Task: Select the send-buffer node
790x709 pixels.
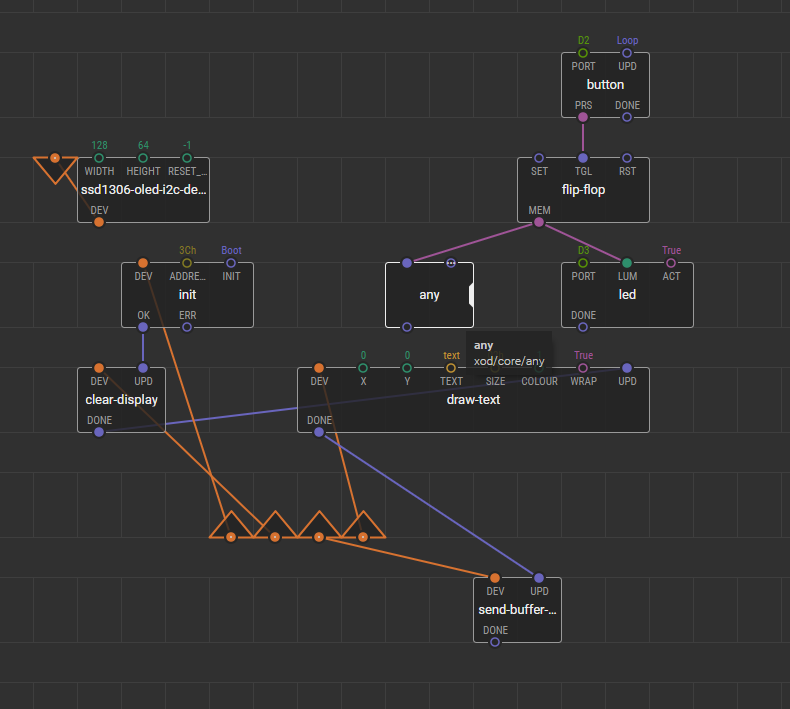Action: click(517, 610)
